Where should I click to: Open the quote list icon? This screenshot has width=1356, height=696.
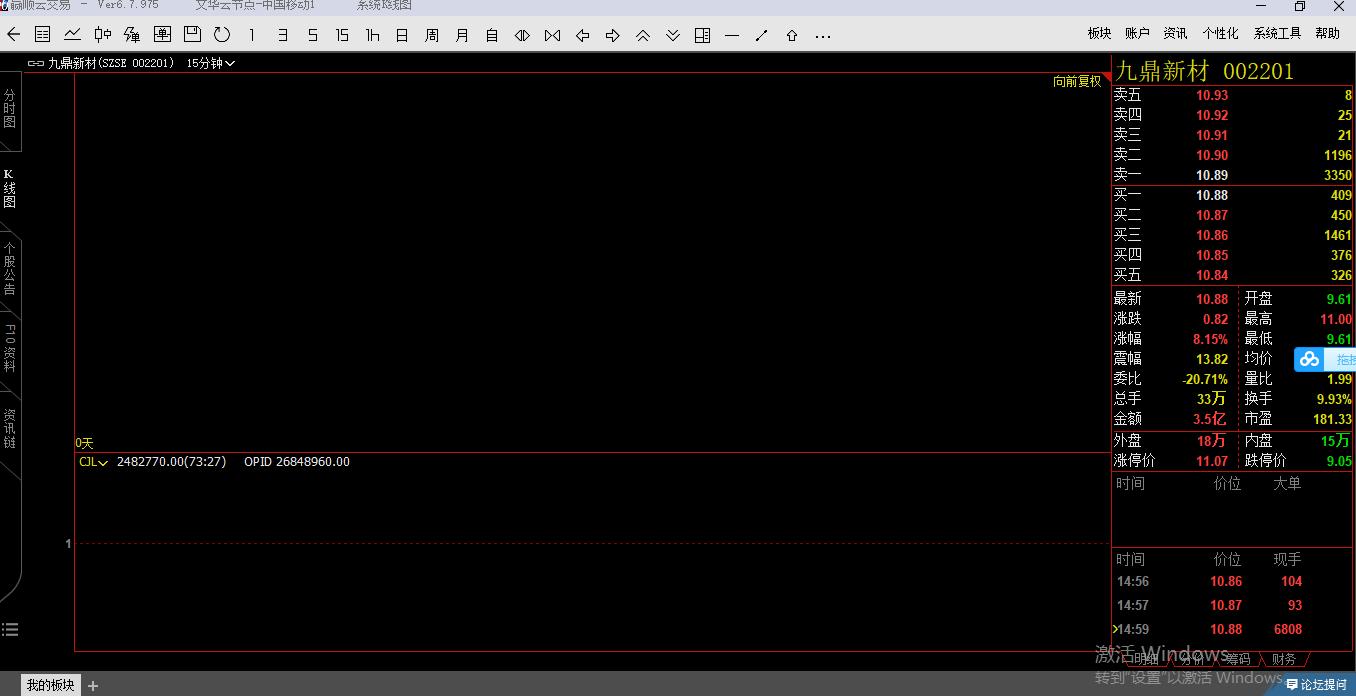pos(43,35)
